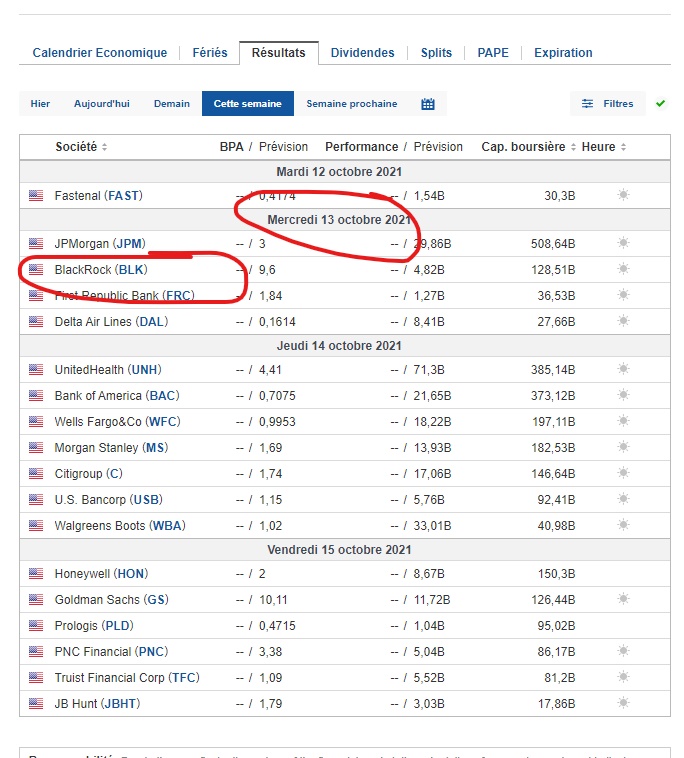Image resolution: width=684 pixels, height=758 pixels.
Task: Click the US flag beside Fastenal
Action: coord(36,195)
